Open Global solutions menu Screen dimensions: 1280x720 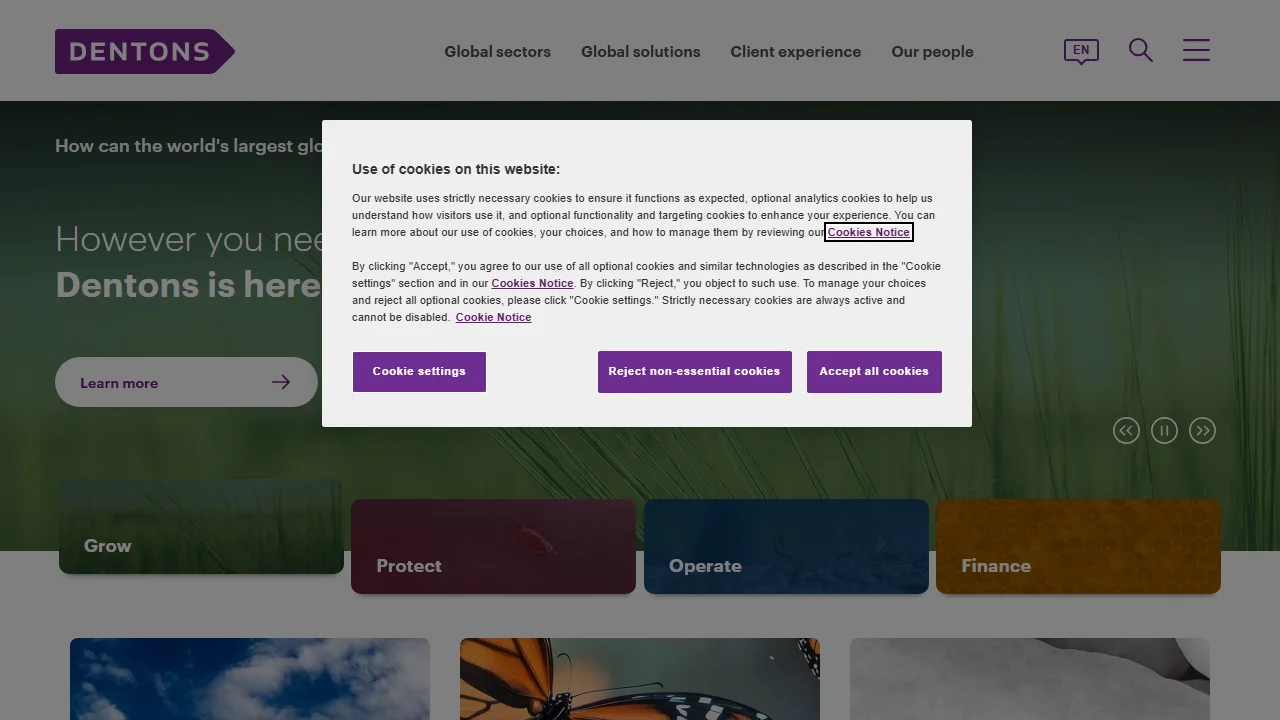640,52
